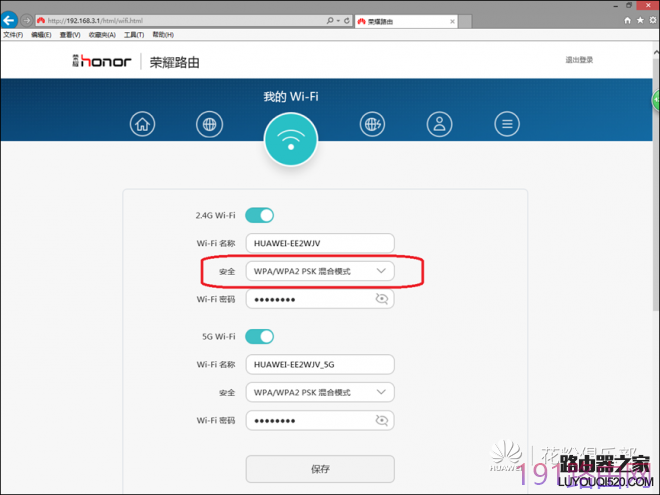
Task: Open the globe with lightning bolt icon
Action: point(373,124)
